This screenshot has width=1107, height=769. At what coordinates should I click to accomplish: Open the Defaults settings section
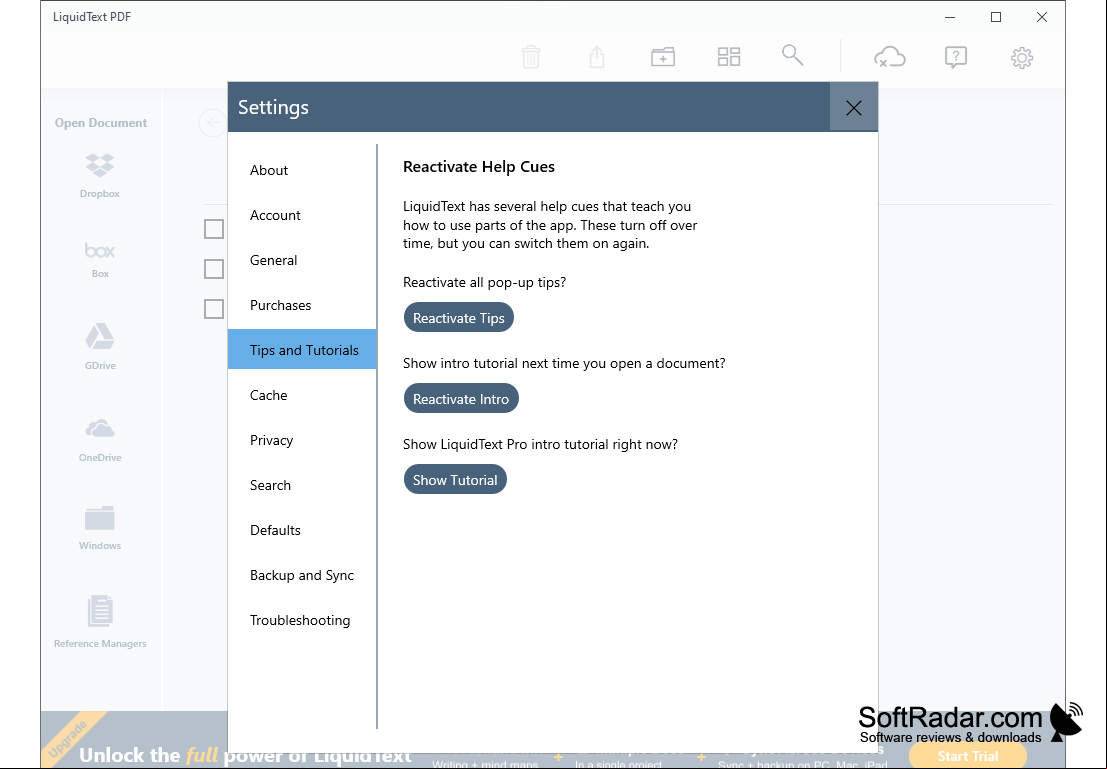click(x=302, y=530)
